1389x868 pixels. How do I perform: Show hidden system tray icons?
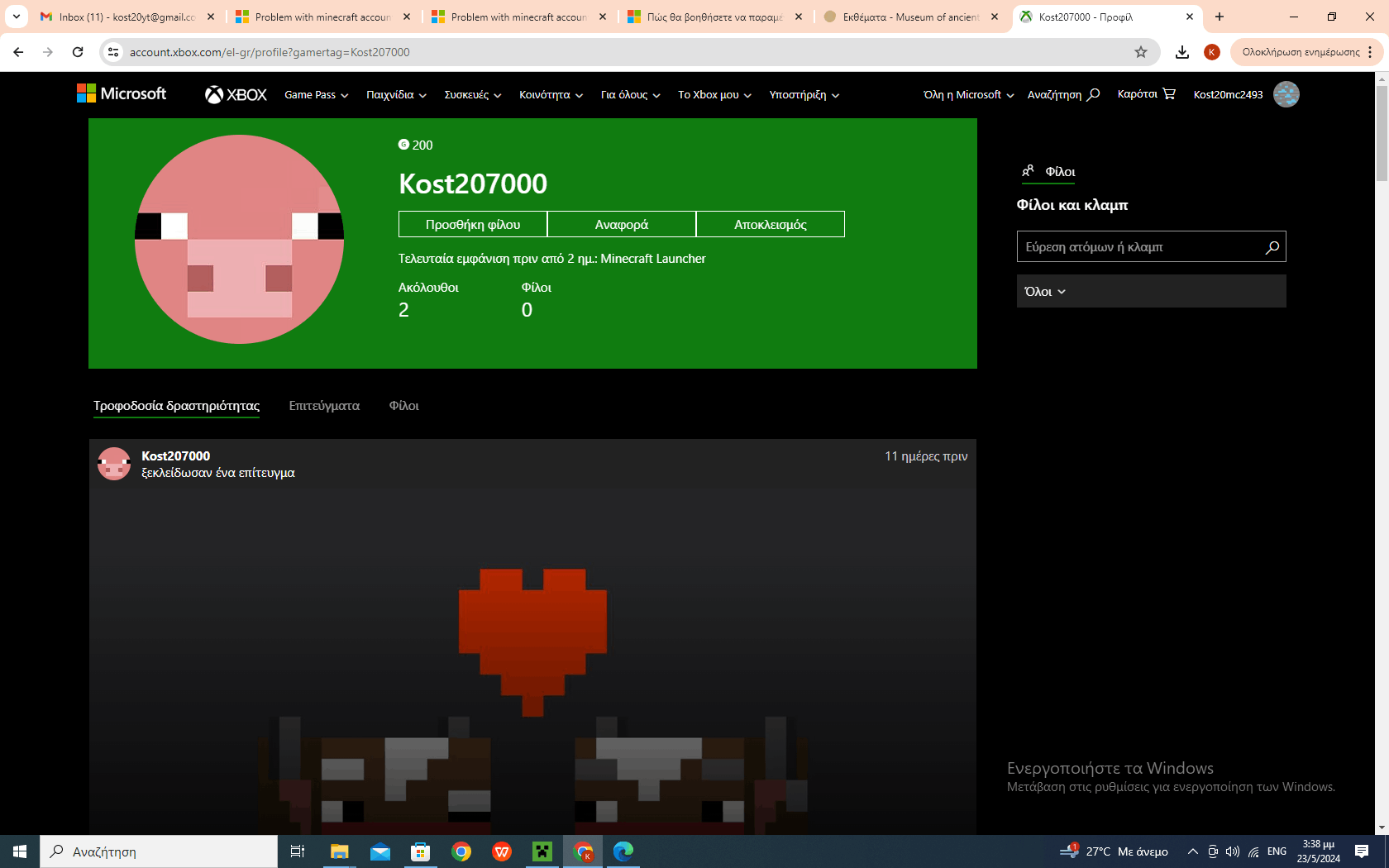(x=1192, y=851)
